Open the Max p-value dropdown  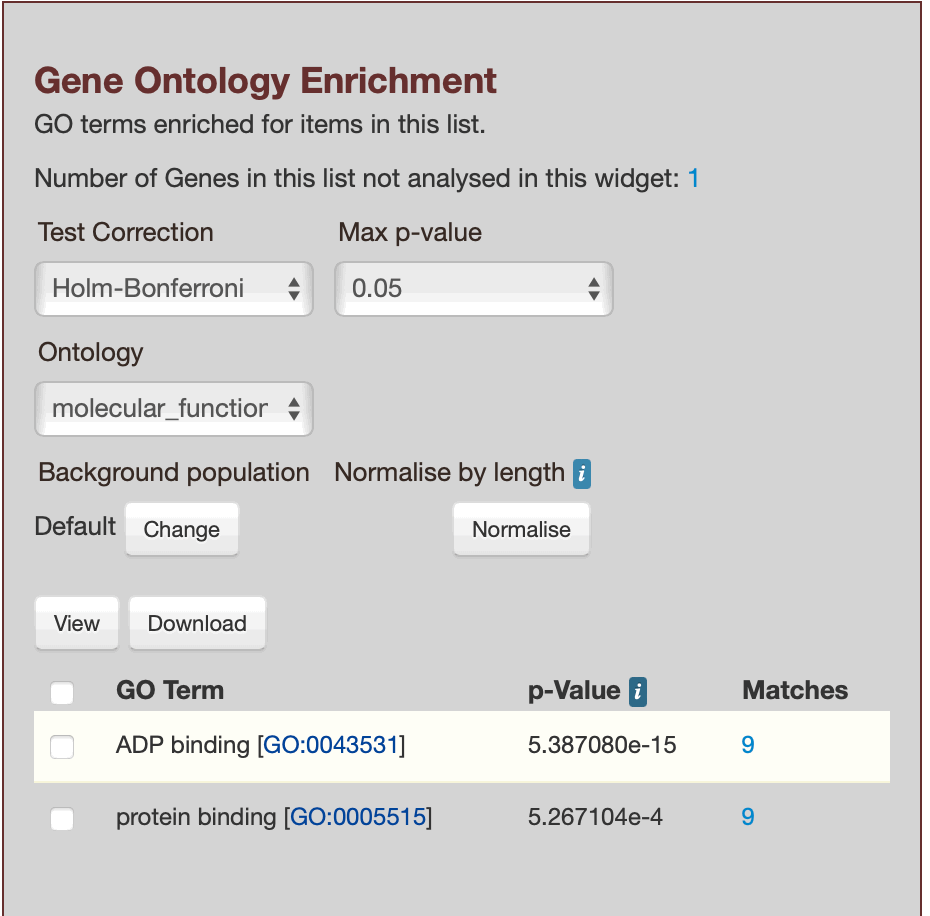(x=473, y=289)
